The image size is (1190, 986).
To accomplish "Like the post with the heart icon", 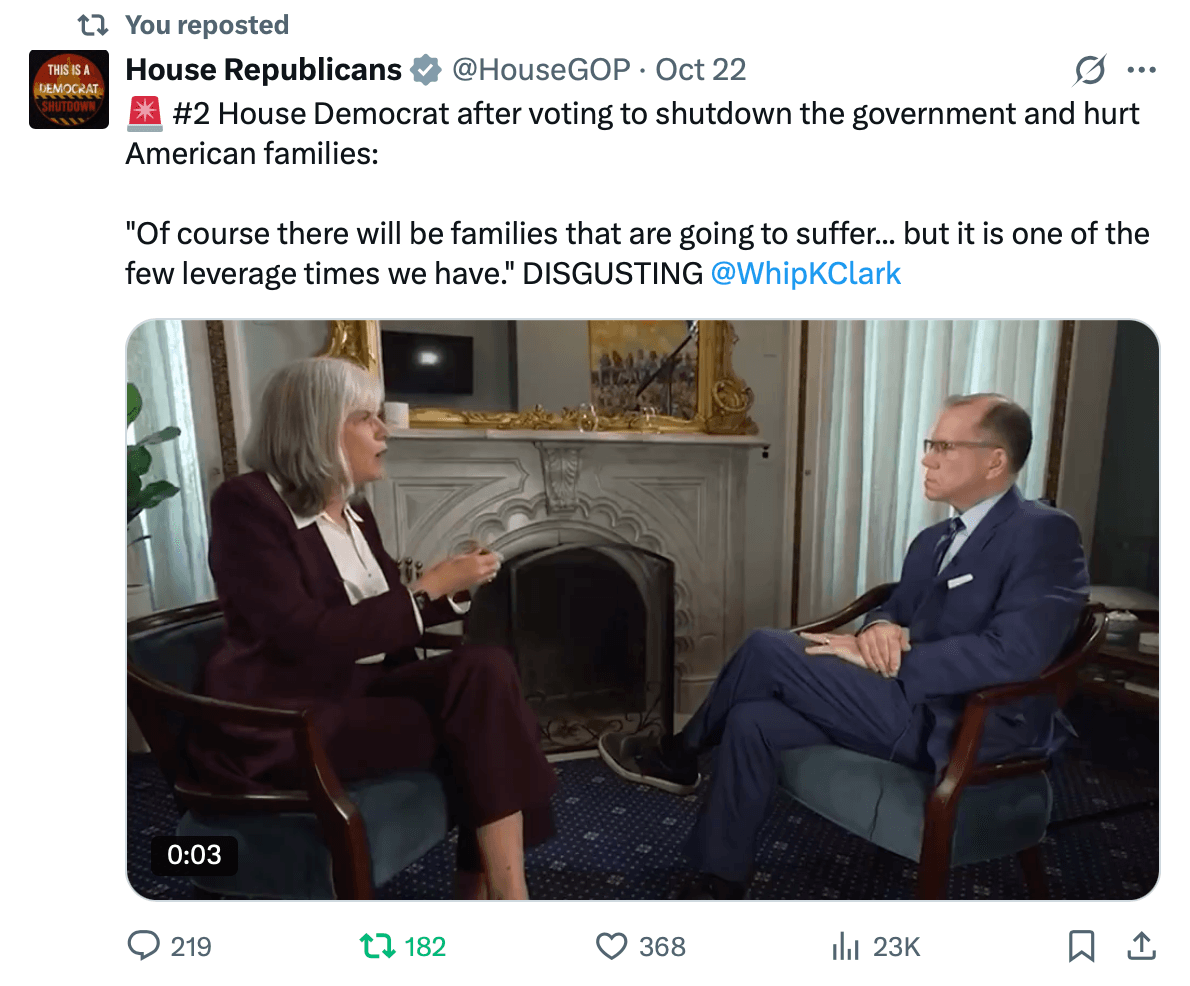I will click(x=610, y=946).
